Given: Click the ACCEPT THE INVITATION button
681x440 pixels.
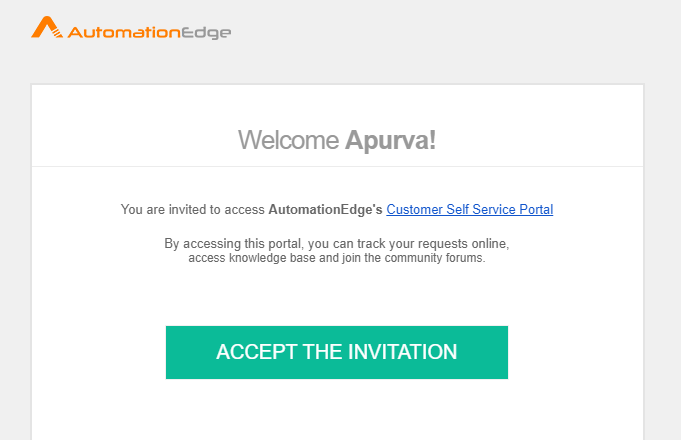Looking at the screenshot, I should (337, 352).
